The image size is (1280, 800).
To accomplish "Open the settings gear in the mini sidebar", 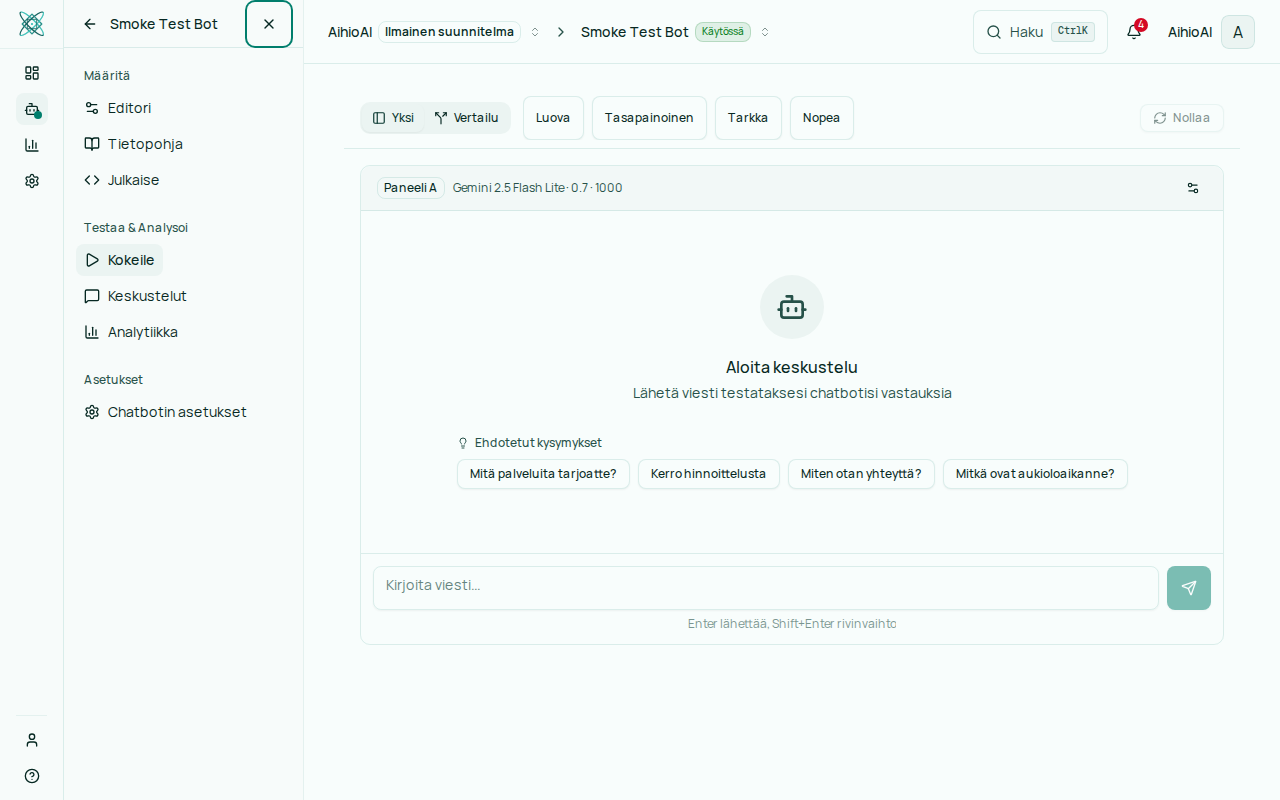I will tap(32, 181).
